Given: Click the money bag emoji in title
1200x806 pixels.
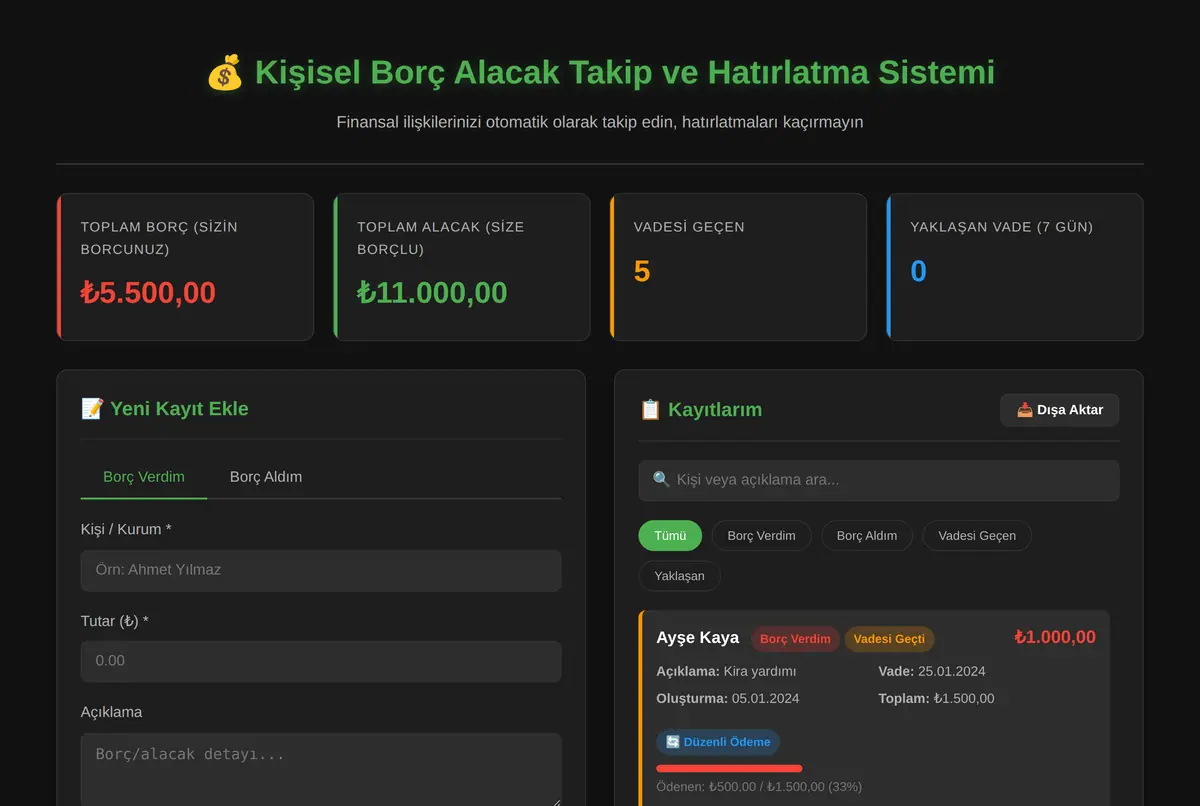Looking at the screenshot, I should point(225,73).
